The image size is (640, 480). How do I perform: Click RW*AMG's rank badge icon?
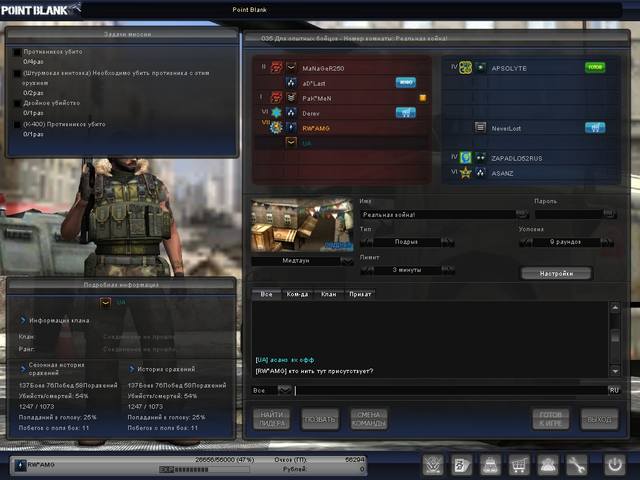click(x=291, y=128)
